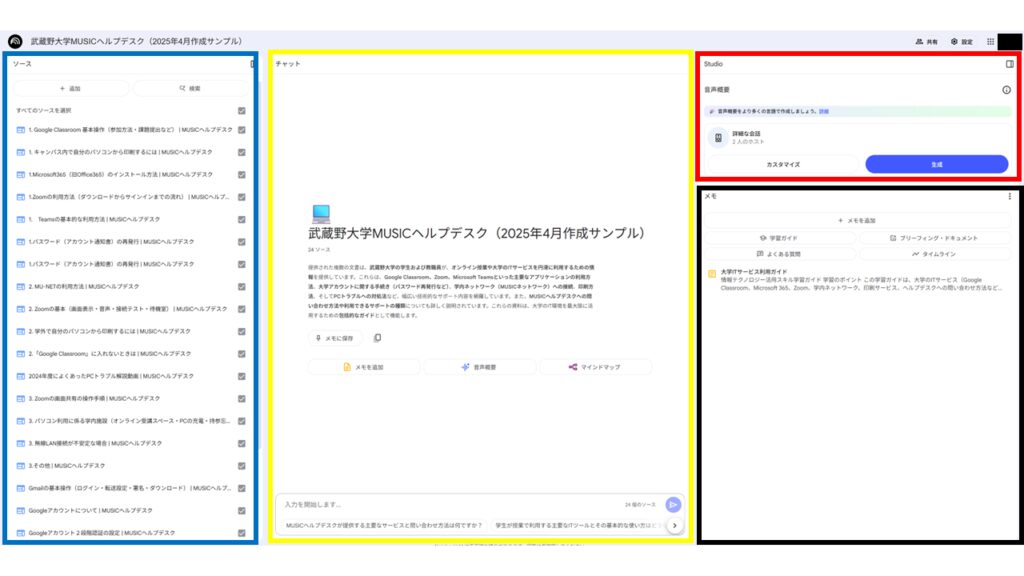Toggle the 2. MU-NETの利用方法 checkbox
This screenshot has height=576, width=1024.
(242, 287)
